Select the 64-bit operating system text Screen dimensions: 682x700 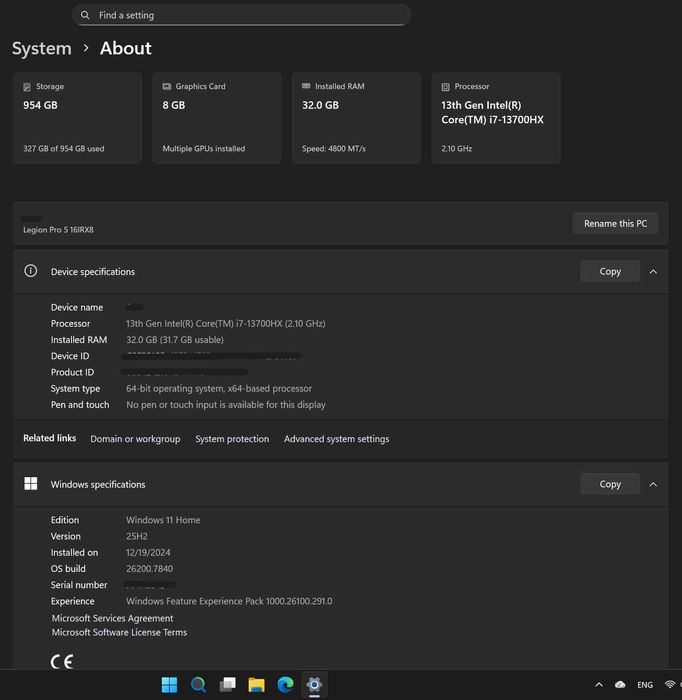[x=219, y=388]
